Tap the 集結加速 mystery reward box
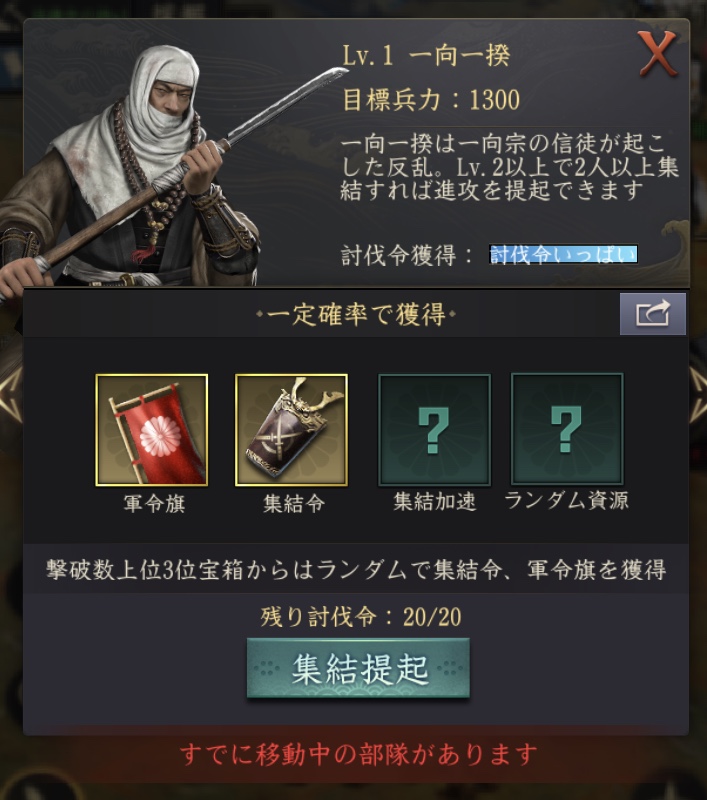Image resolution: width=707 pixels, height=800 pixels. tap(434, 430)
